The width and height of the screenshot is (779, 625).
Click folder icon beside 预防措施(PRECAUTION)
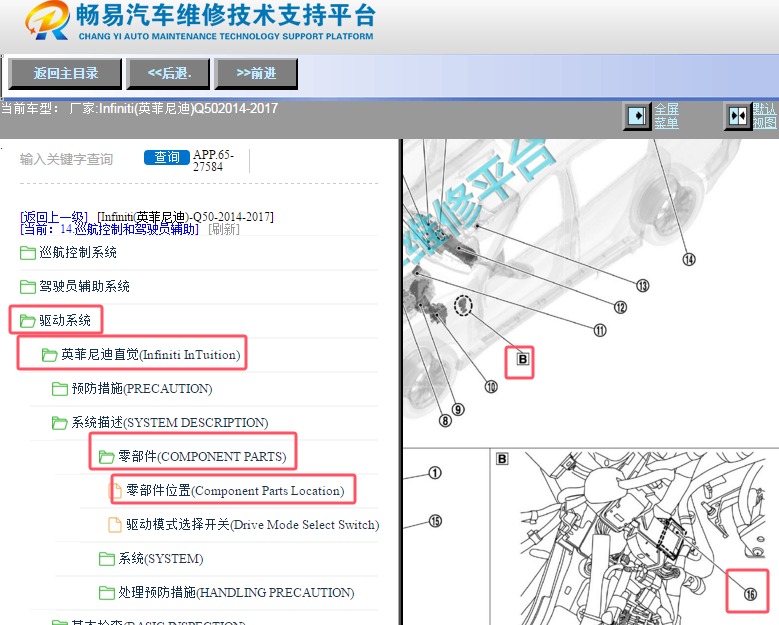tap(60, 389)
